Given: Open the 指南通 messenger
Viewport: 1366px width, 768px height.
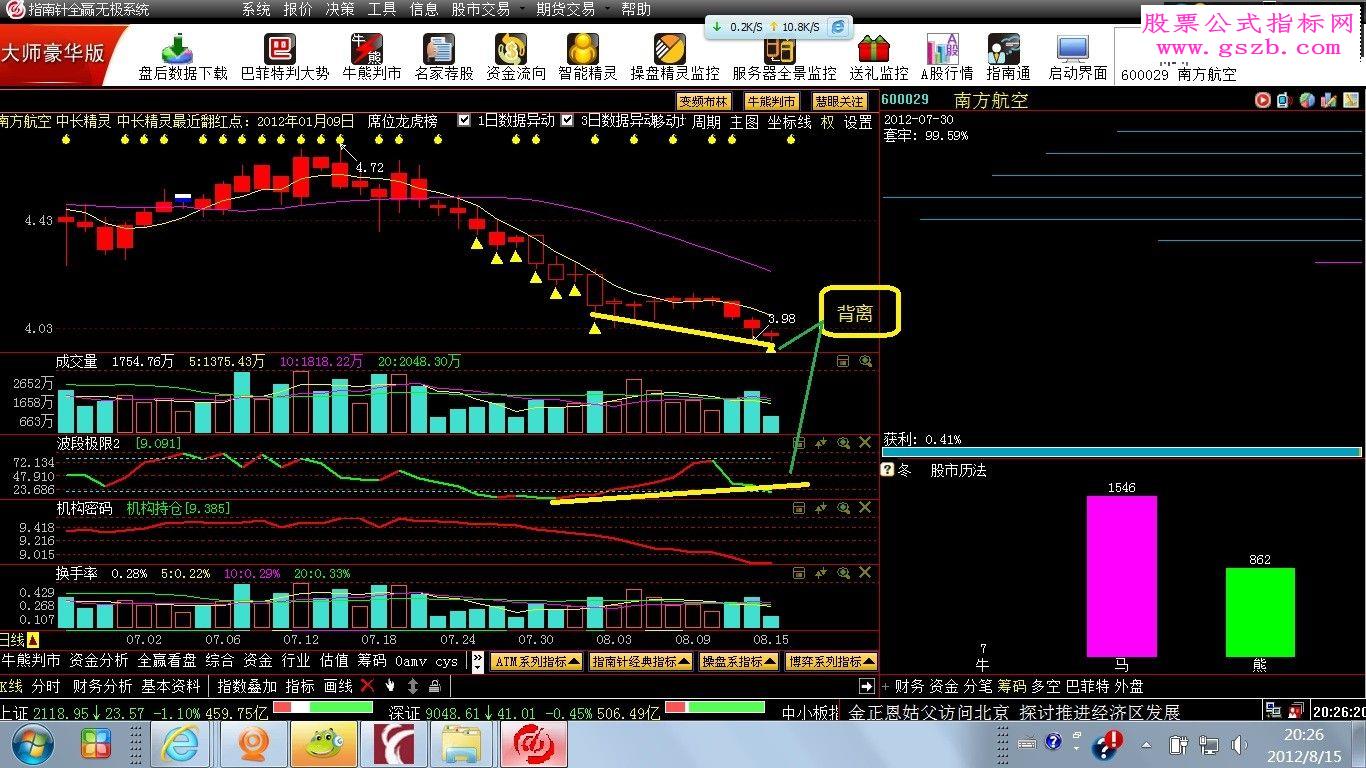Looking at the screenshot, I should pyautogui.click(x=1008, y=57).
